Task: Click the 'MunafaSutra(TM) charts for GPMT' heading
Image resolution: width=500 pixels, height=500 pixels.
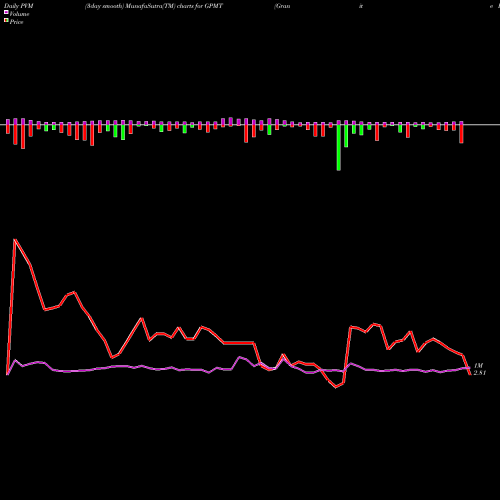Action: coord(174,6)
